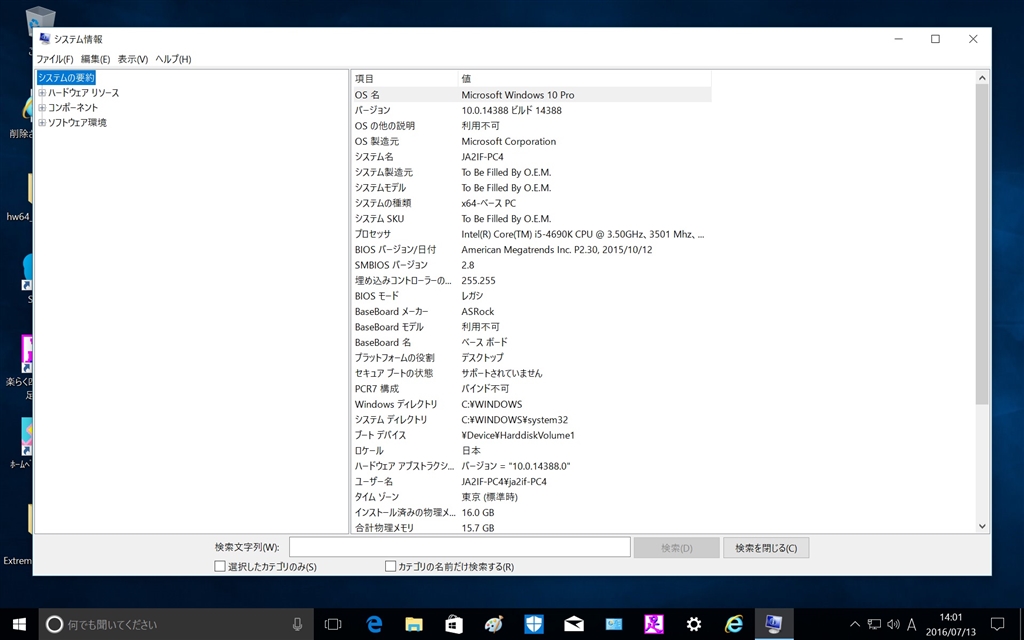The width and height of the screenshot is (1024, 640).
Task: Click the details pane vertical scrollbar
Action: [x=982, y=245]
